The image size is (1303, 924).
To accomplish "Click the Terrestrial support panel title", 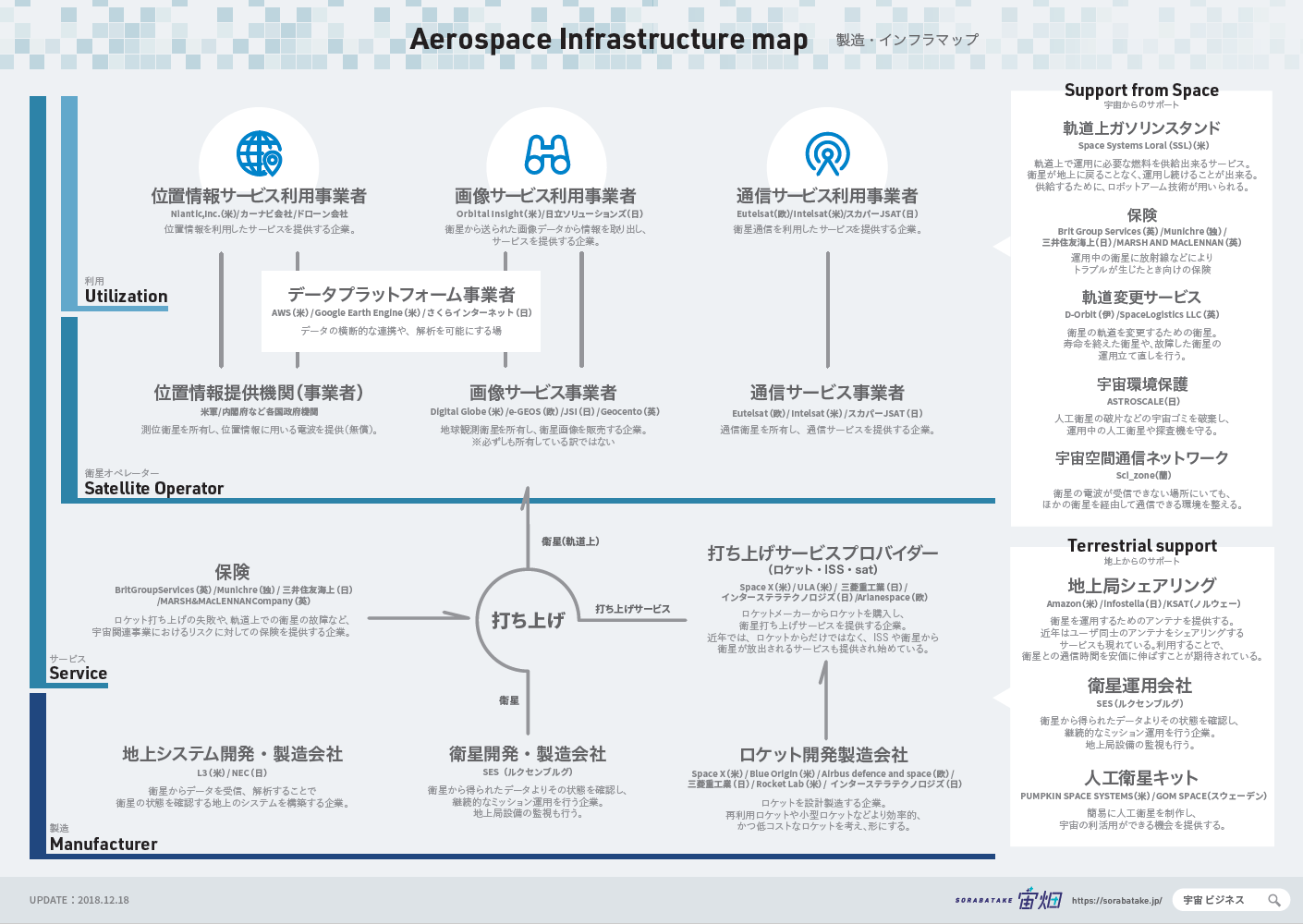I will pyautogui.click(x=1142, y=546).
